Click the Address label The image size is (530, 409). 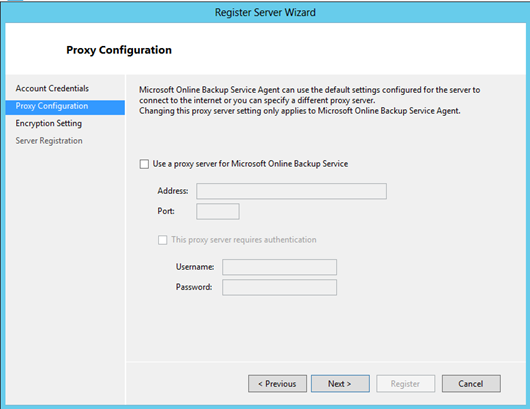click(x=173, y=191)
